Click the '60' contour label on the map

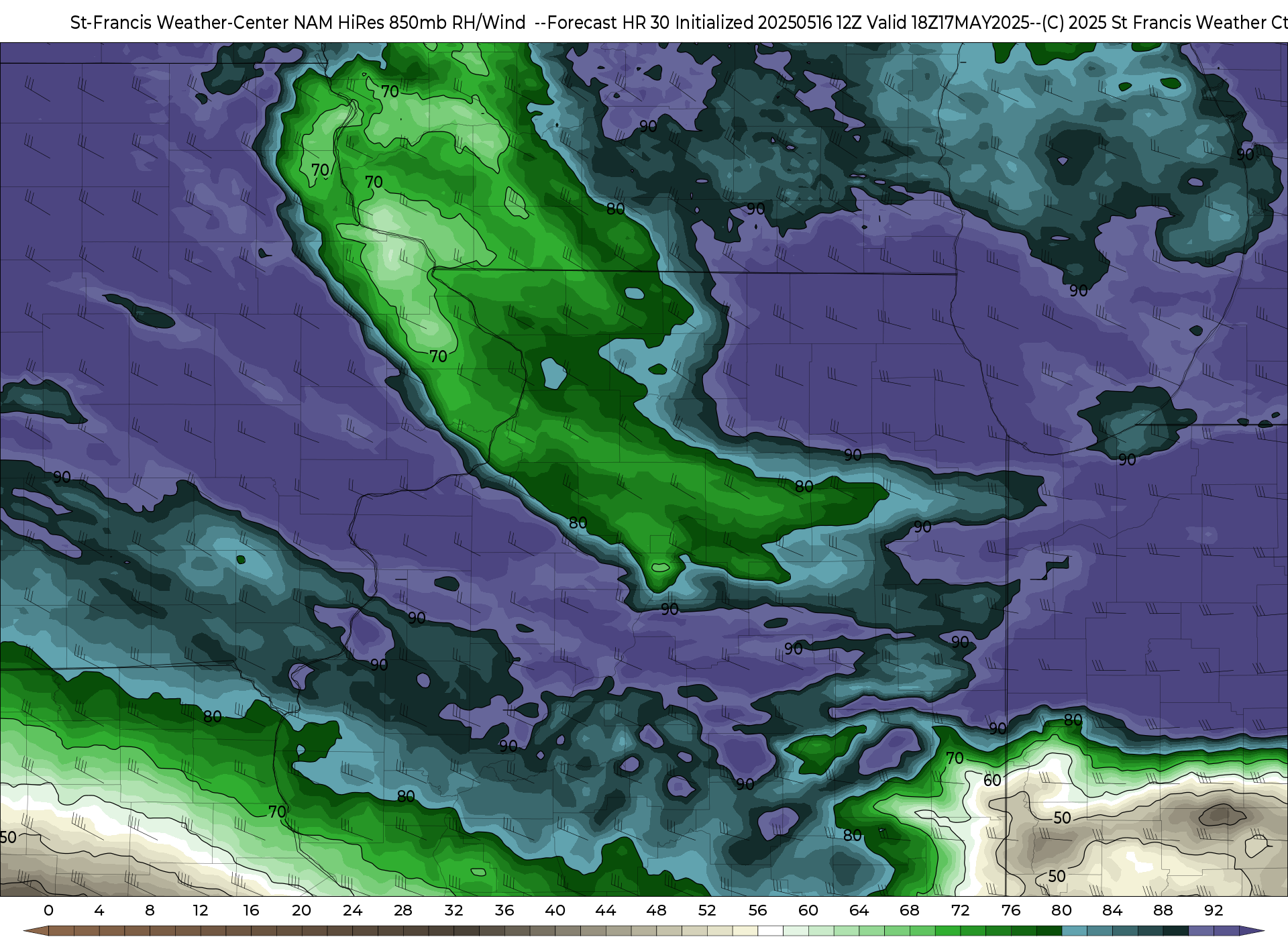tap(992, 781)
